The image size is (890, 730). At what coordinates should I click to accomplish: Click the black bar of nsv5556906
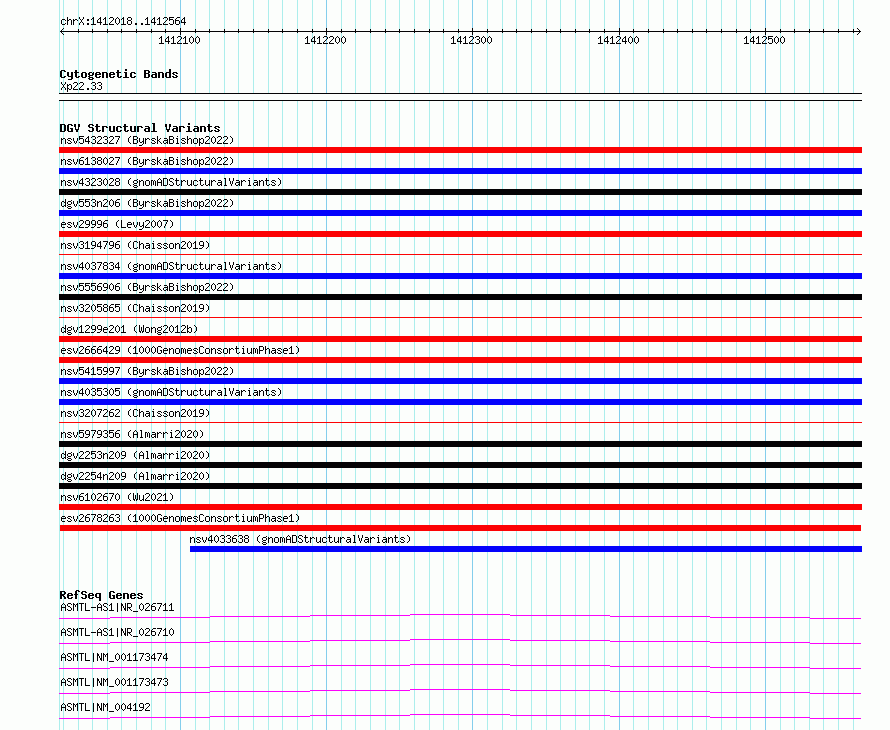click(x=460, y=297)
